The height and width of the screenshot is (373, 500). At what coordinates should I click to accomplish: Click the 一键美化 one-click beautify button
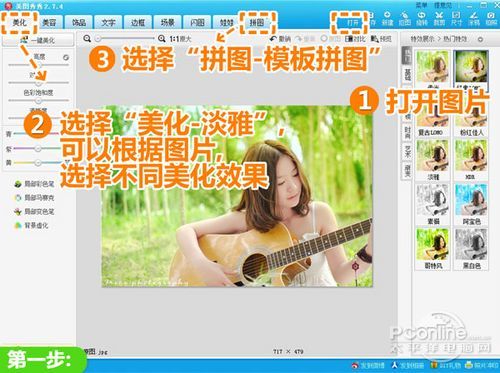pyautogui.click(x=38, y=40)
